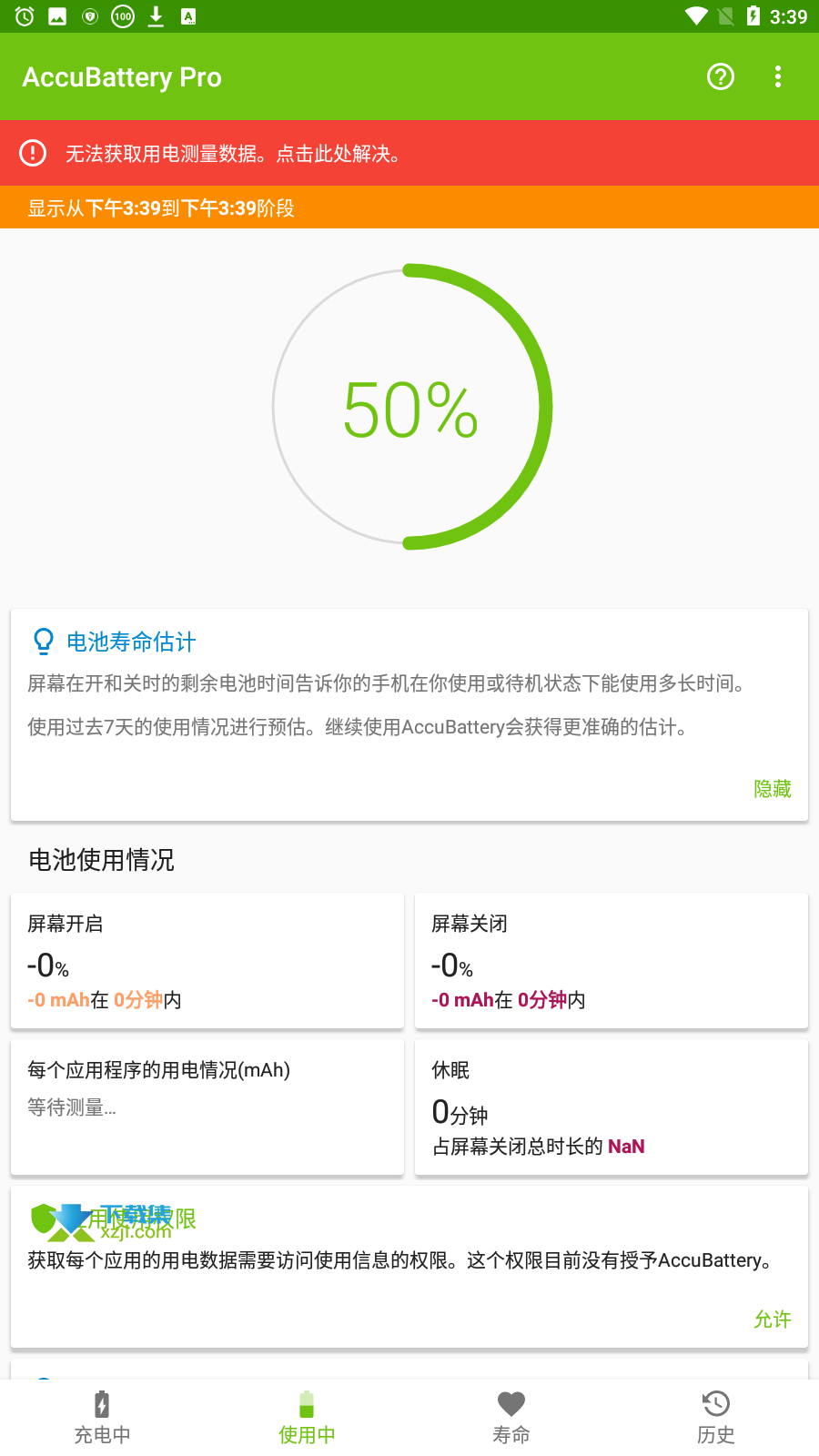The width and height of the screenshot is (819, 1456).
Task: Expand 每个应用程序的用电情况 card
Action: [207, 1107]
